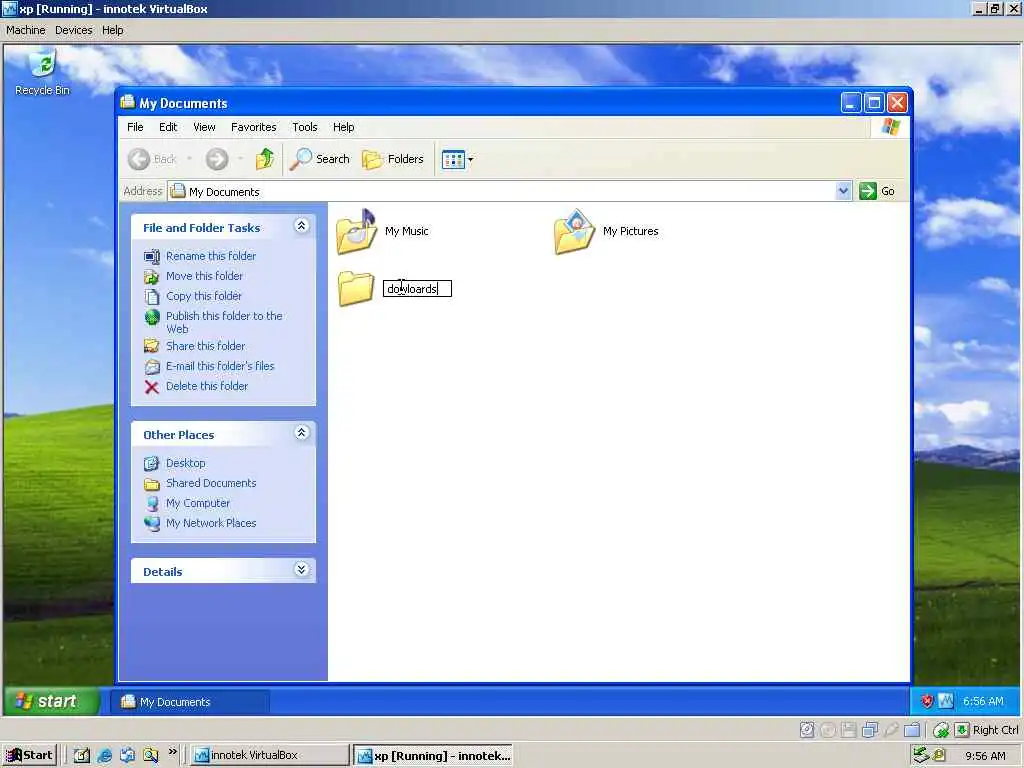The width and height of the screenshot is (1024, 768).
Task: Open the Views dropdown button
Action: [457, 159]
